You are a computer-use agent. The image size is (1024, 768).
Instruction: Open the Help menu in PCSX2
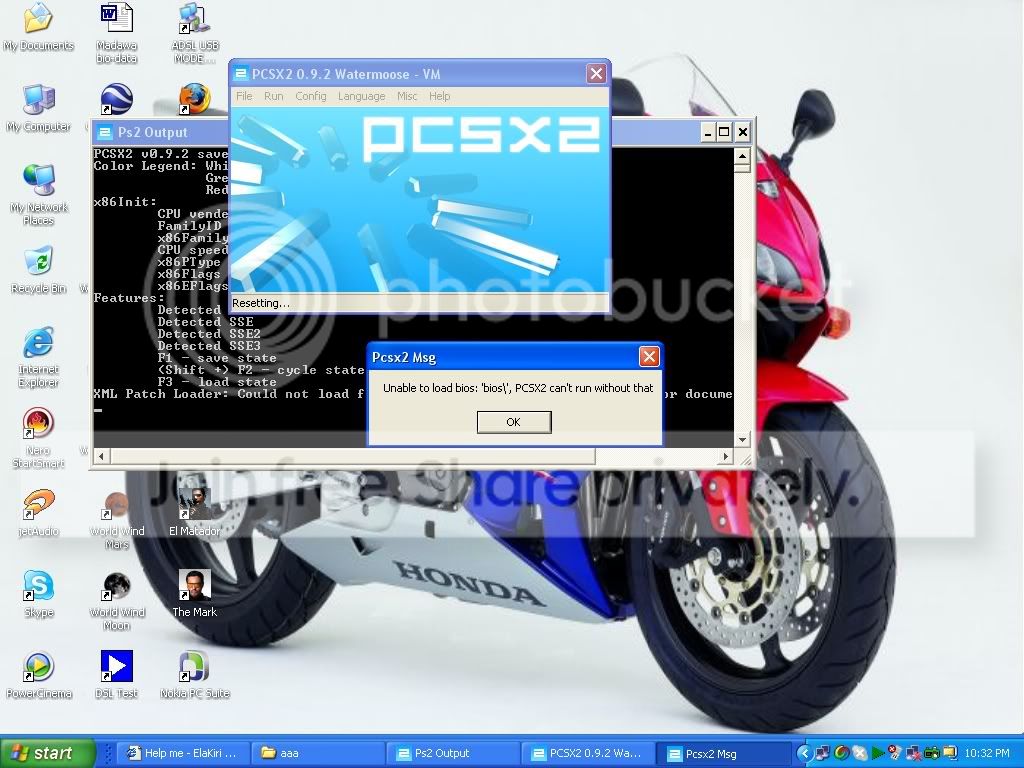click(440, 96)
